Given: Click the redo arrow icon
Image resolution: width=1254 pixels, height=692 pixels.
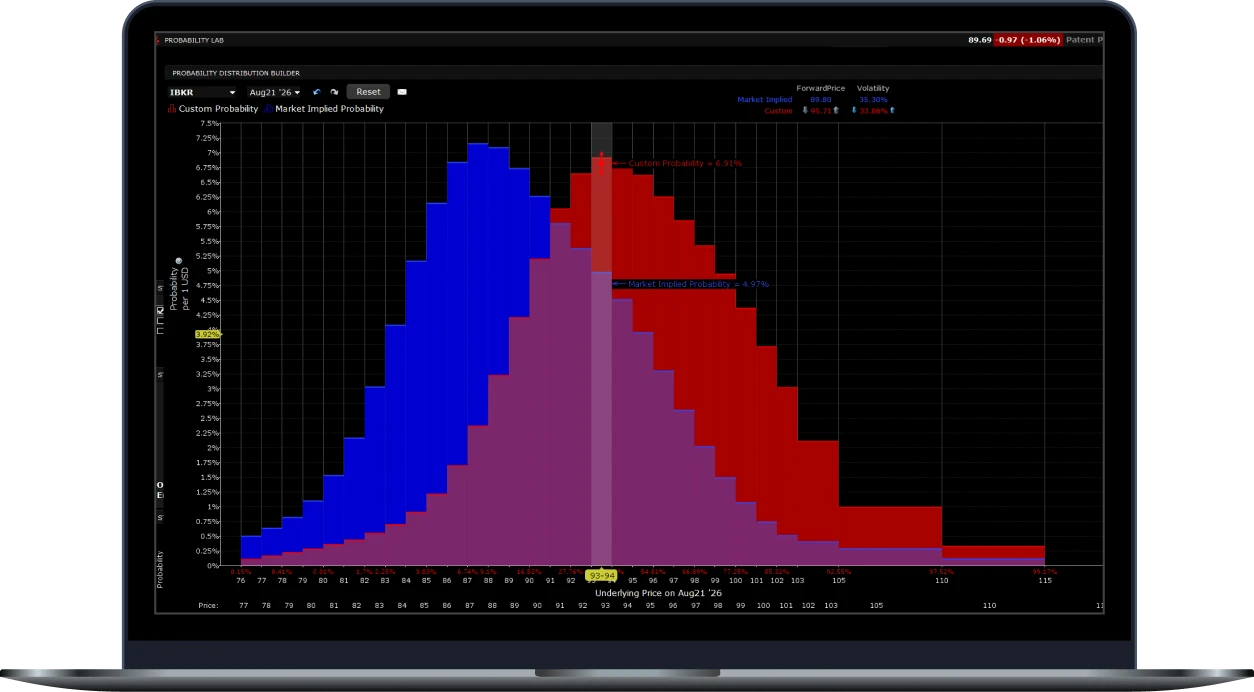Looking at the screenshot, I should (334, 92).
